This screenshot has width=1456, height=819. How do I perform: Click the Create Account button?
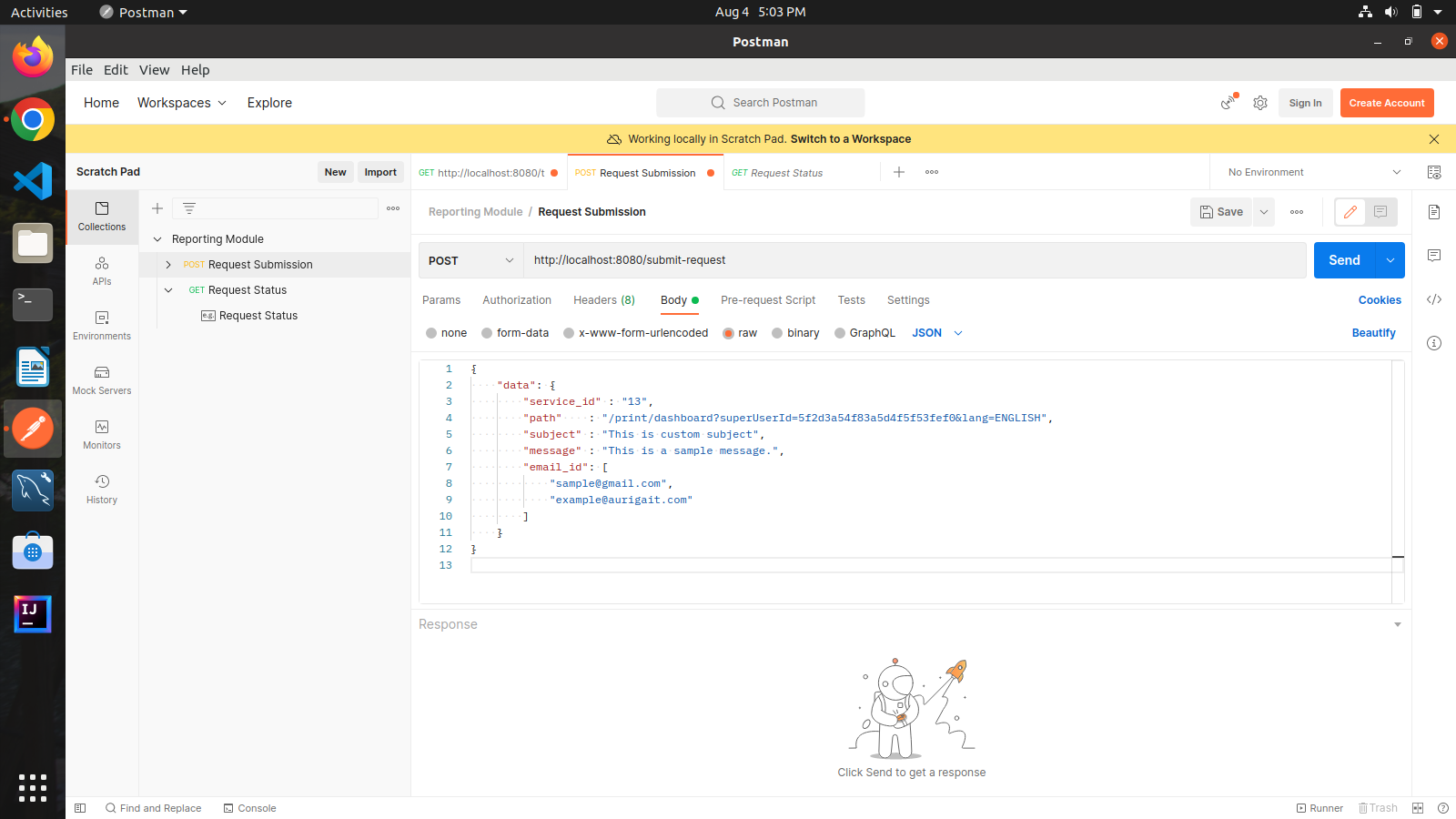click(x=1387, y=103)
